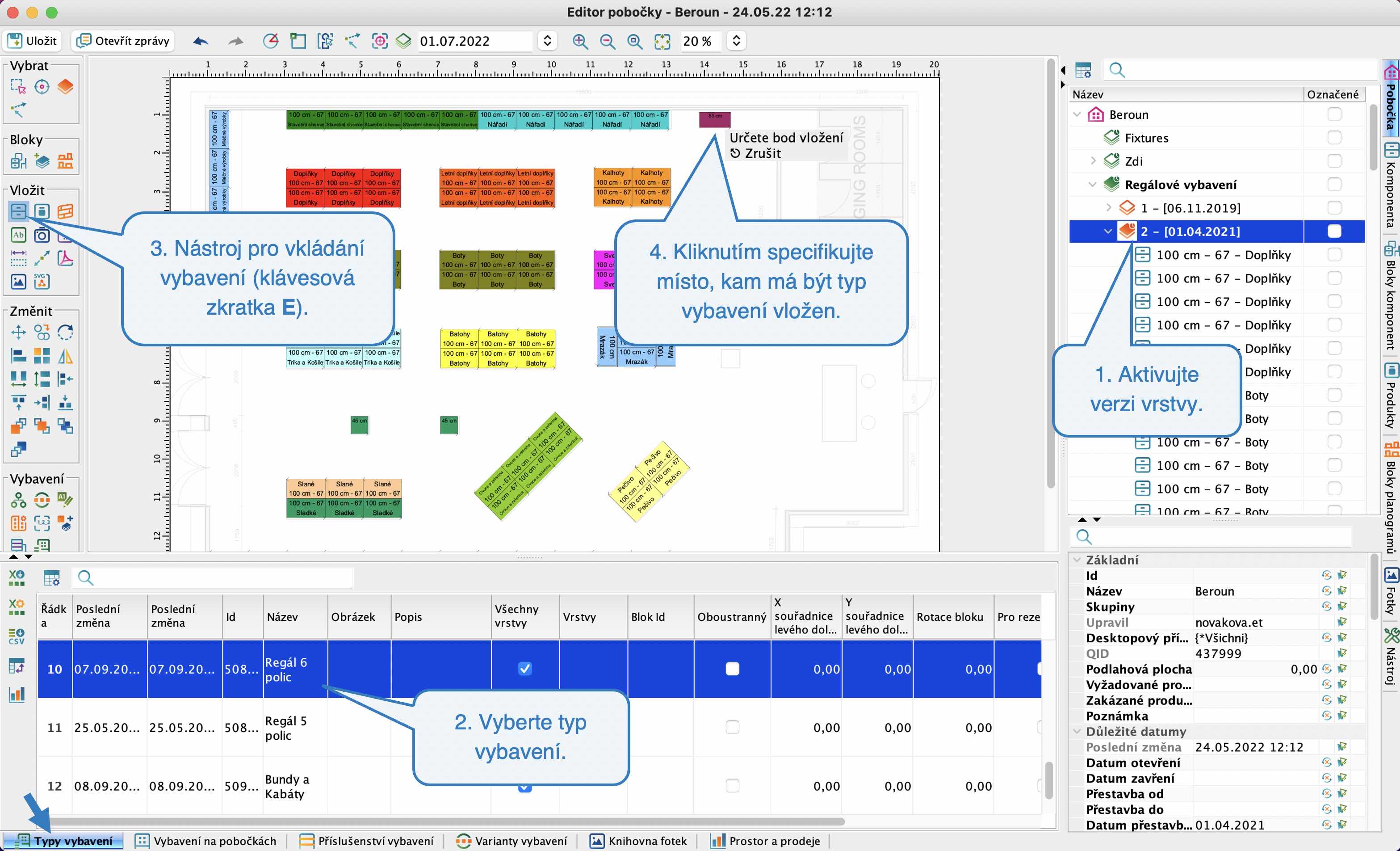Image resolution: width=1400 pixels, height=851 pixels.
Task: Click the orange blocks icon under Bloky
Action: (65, 161)
